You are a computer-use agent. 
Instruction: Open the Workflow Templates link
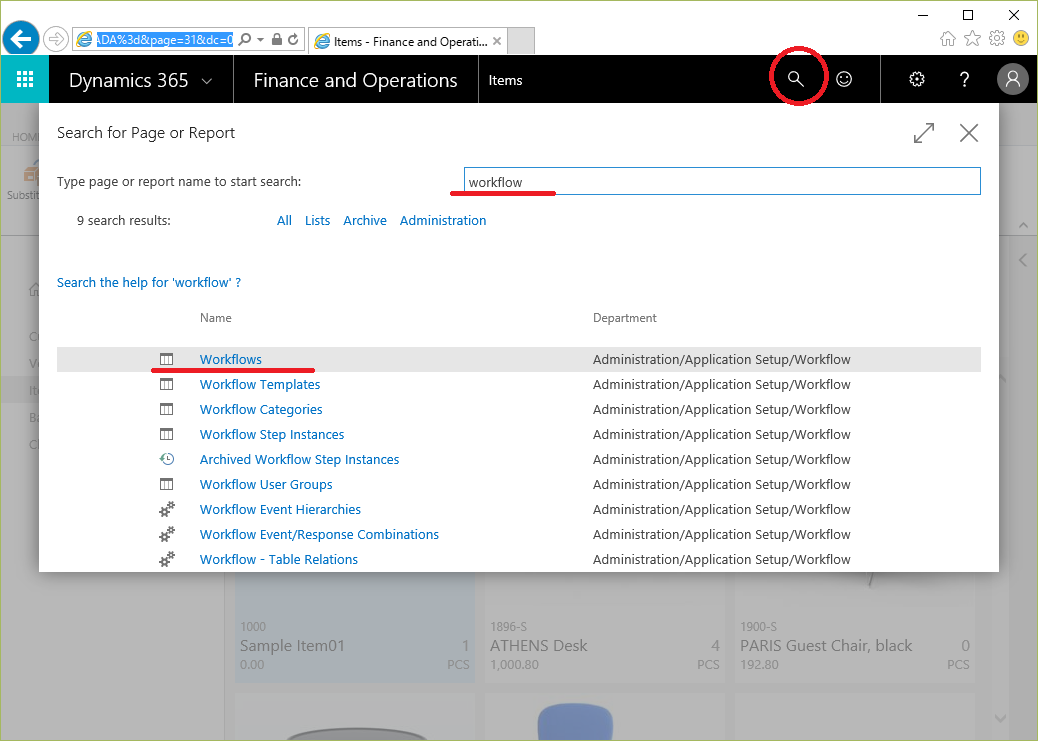tap(260, 384)
